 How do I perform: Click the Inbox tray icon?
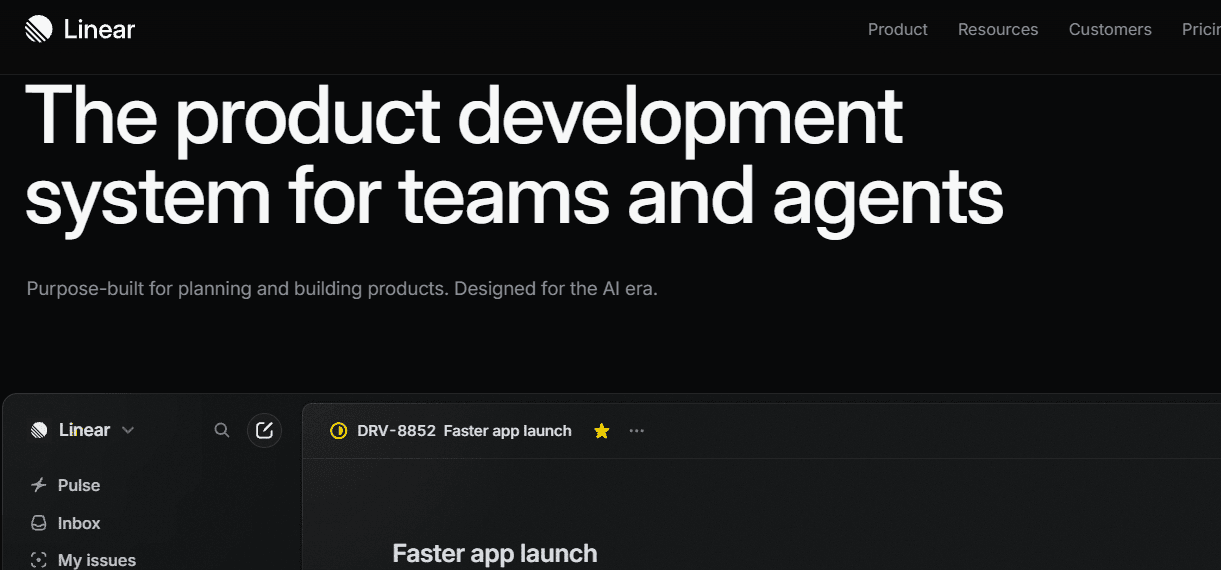click(x=39, y=523)
